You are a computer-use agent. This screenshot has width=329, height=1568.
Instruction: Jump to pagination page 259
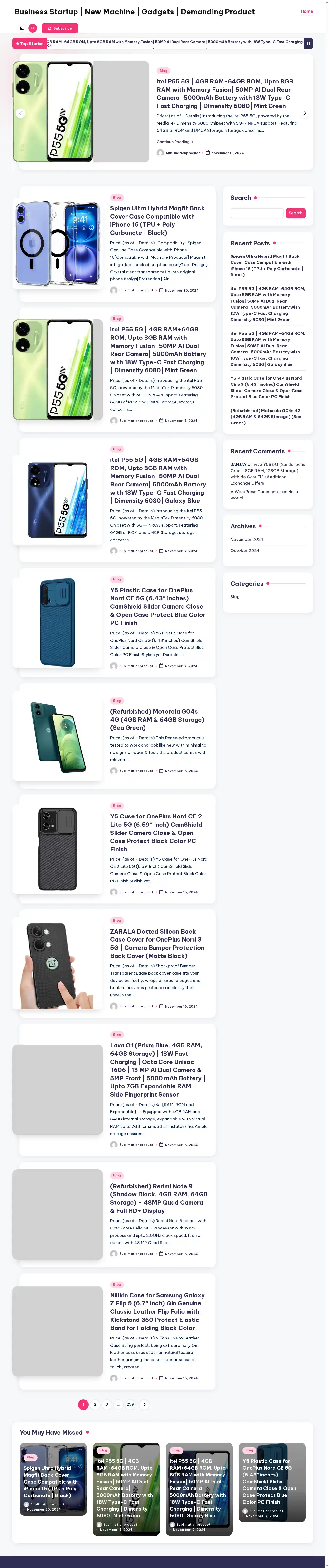[130, 1404]
